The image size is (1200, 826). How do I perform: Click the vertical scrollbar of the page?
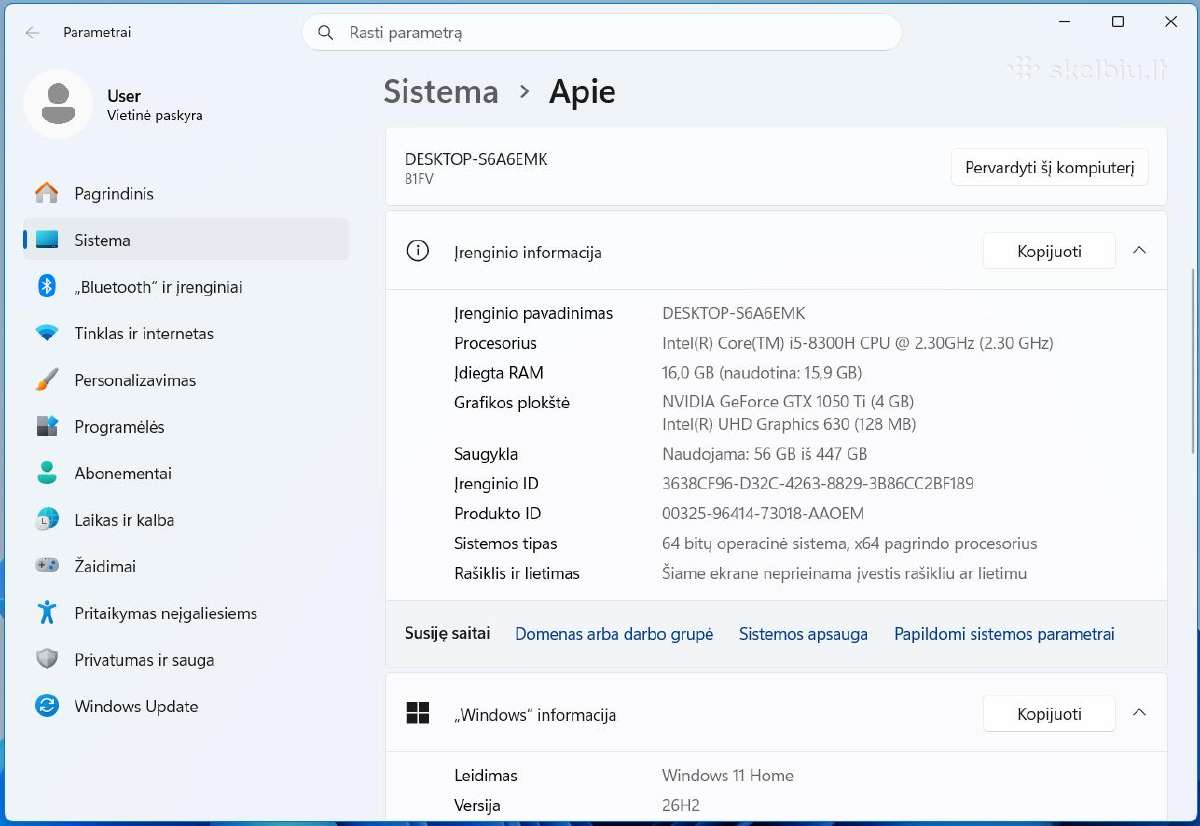1193,360
